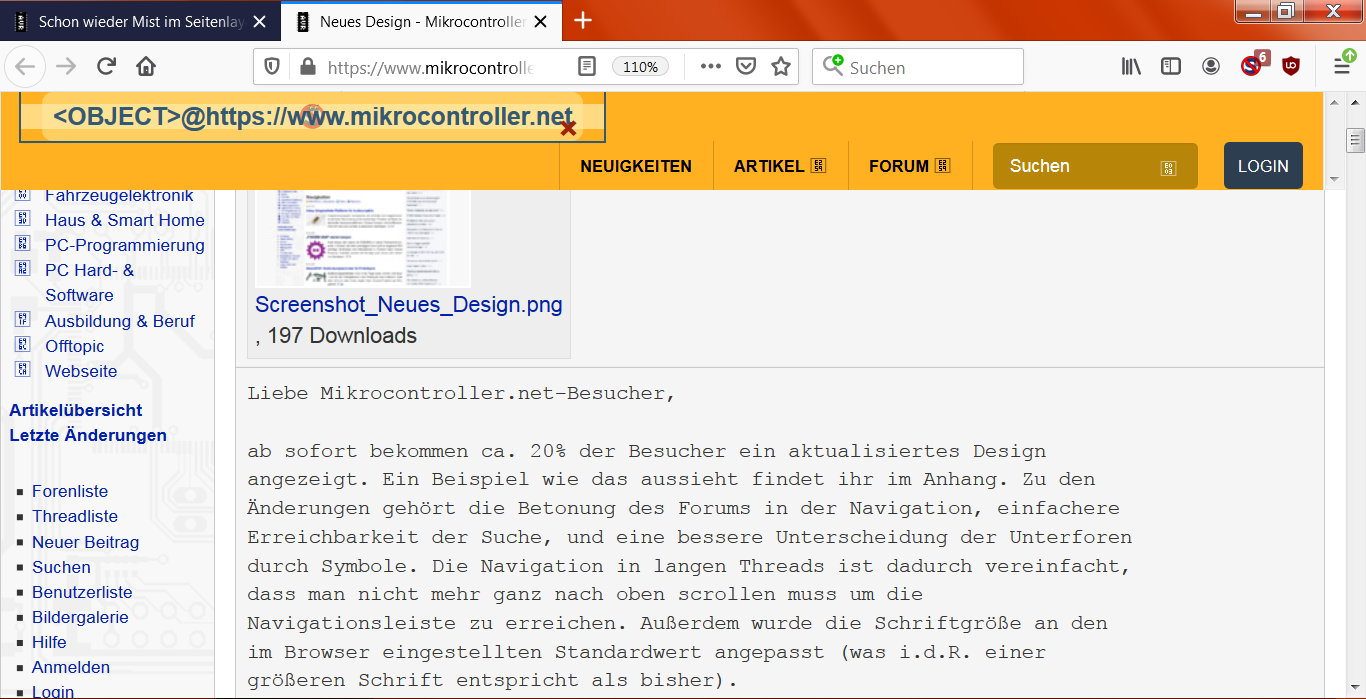Select the 'Neues Design - Mikrocontroller' tab
Image resolution: width=1366 pixels, height=699 pixels.
coord(423,21)
